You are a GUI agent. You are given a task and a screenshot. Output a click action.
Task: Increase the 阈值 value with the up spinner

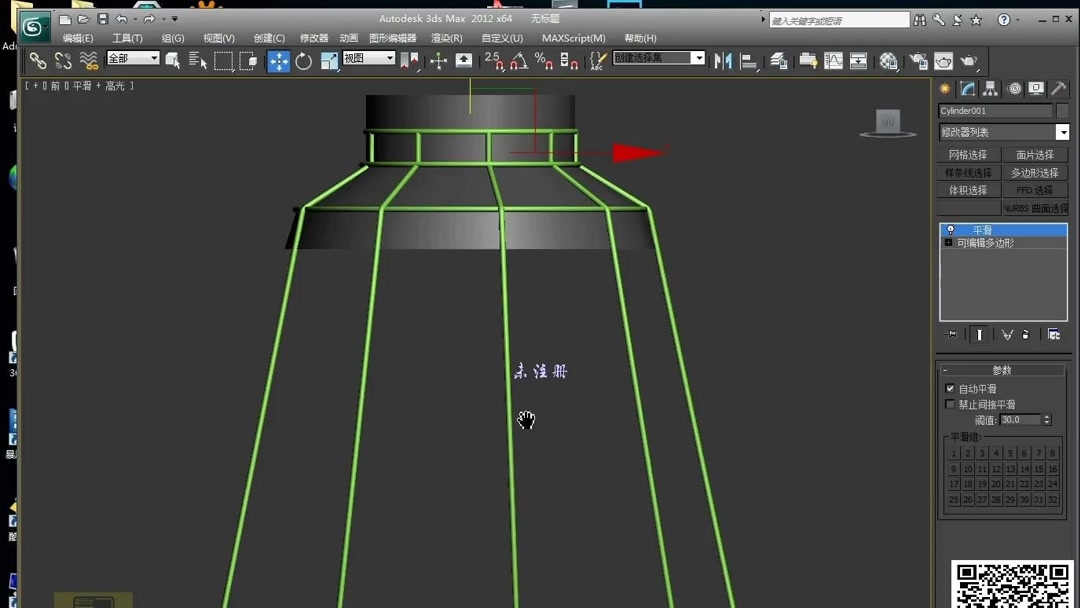pos(1046,416)
